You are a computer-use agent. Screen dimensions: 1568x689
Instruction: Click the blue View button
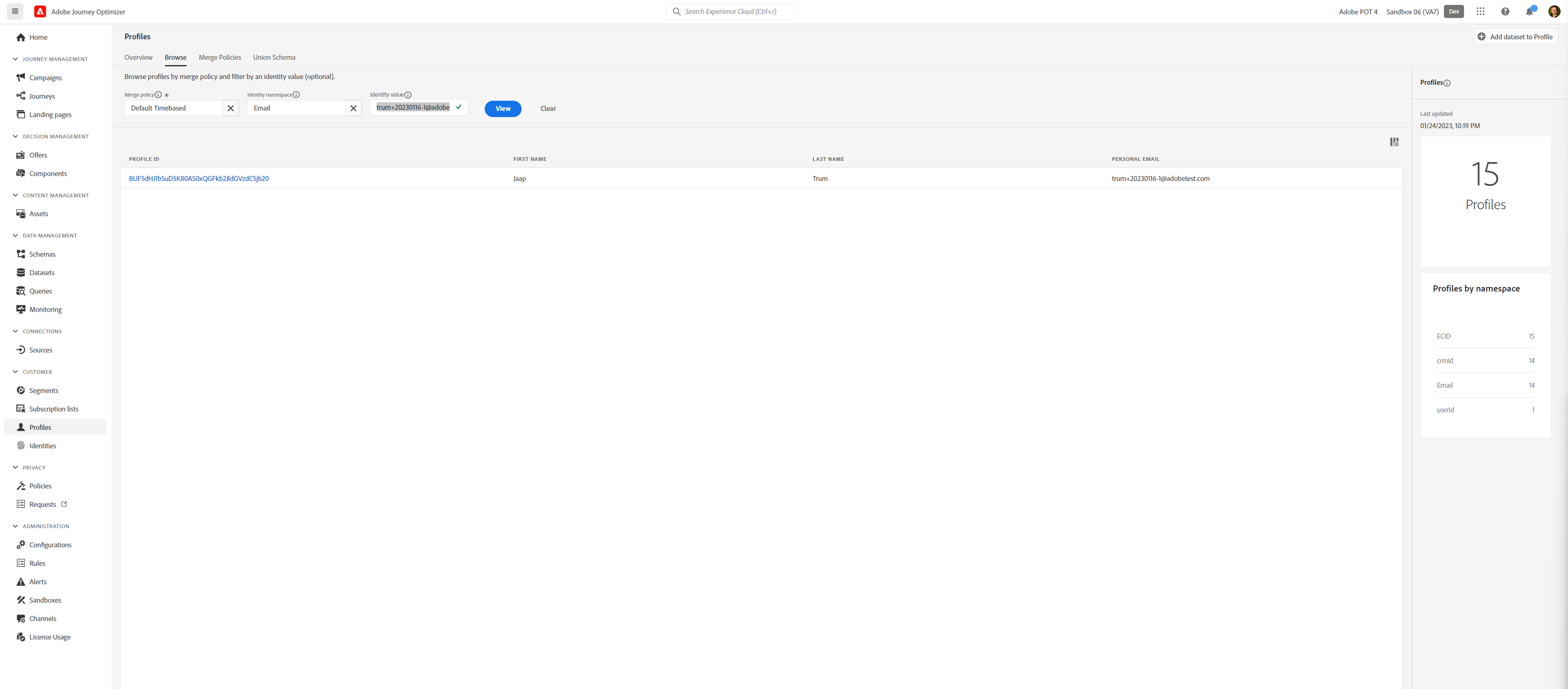503,108
